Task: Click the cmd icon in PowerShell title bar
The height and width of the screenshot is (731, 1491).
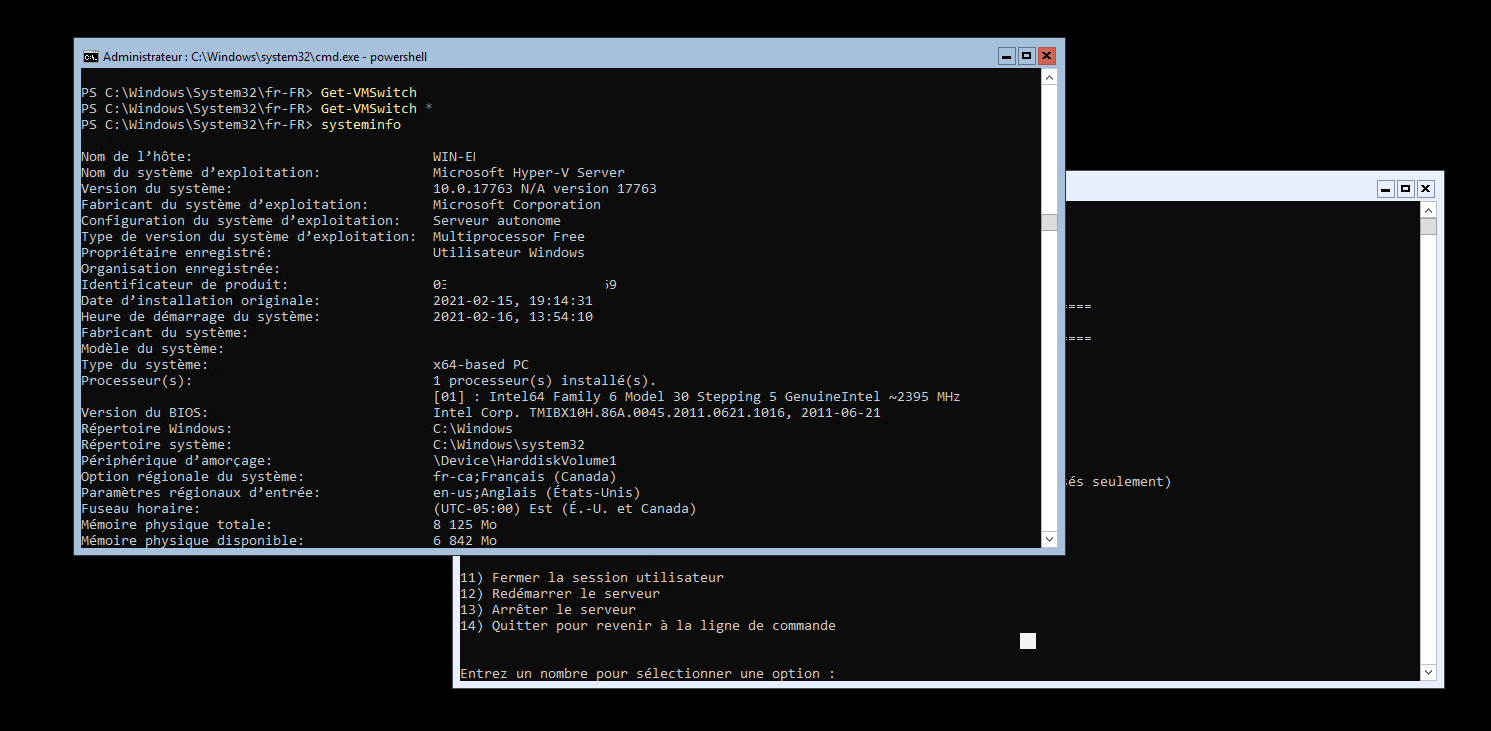Action: pyautogui.click(x=90, y=57)
